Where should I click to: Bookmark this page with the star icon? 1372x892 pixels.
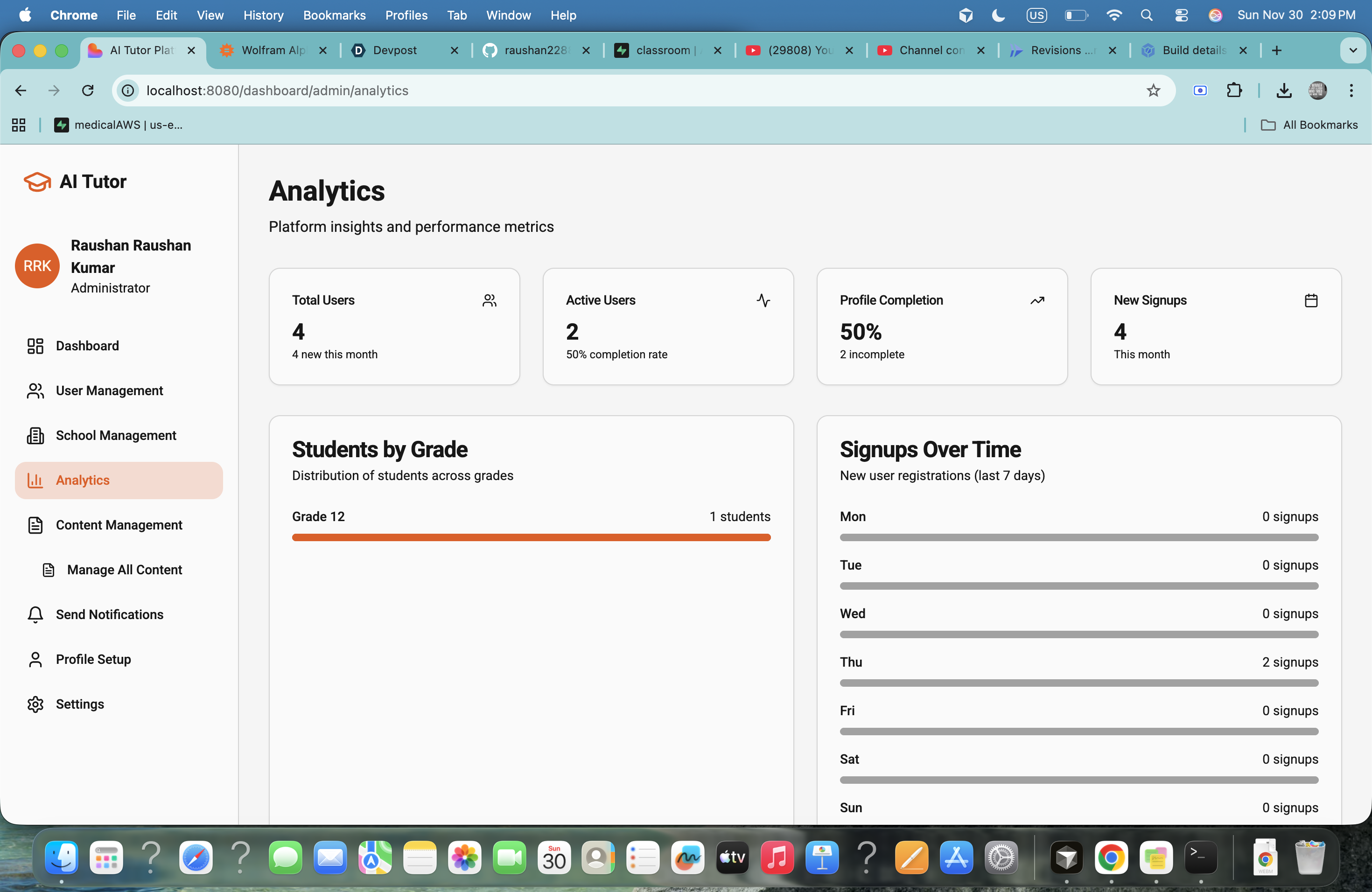pyautogui.click(x=1153, y=91)
